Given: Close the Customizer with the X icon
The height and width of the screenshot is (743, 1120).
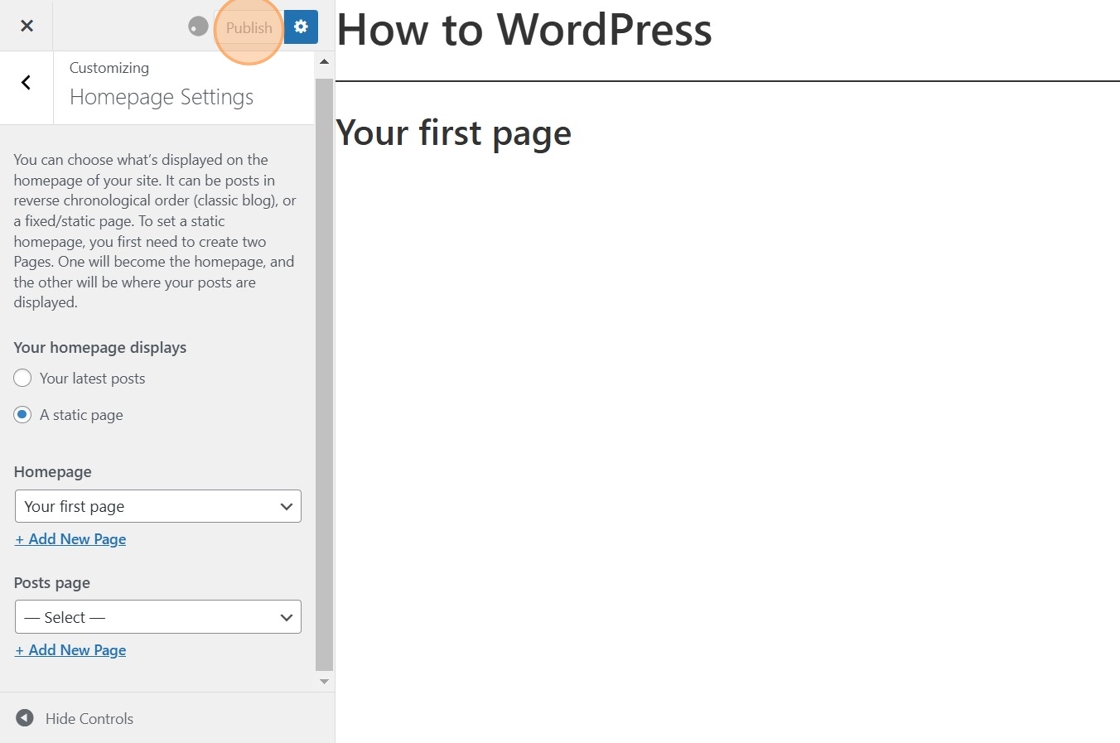Looking at the screenshot, I should (x=26, y=26).
